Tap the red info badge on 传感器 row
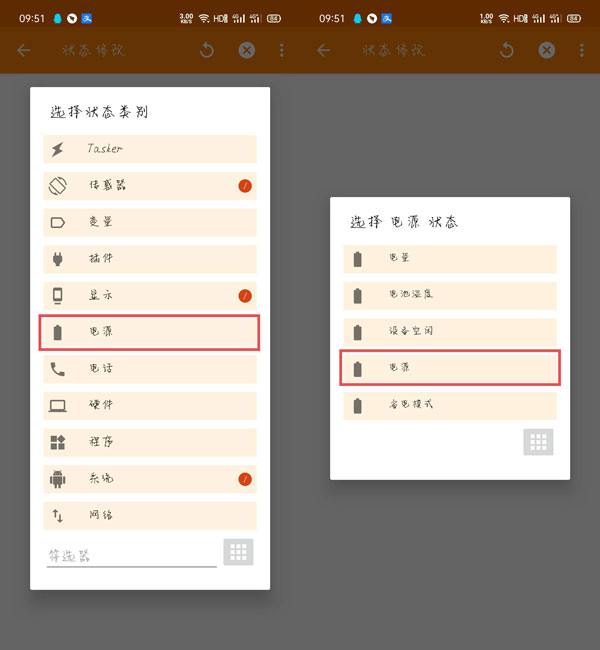The width and height of the screenshot is (600, 650). 245,186
